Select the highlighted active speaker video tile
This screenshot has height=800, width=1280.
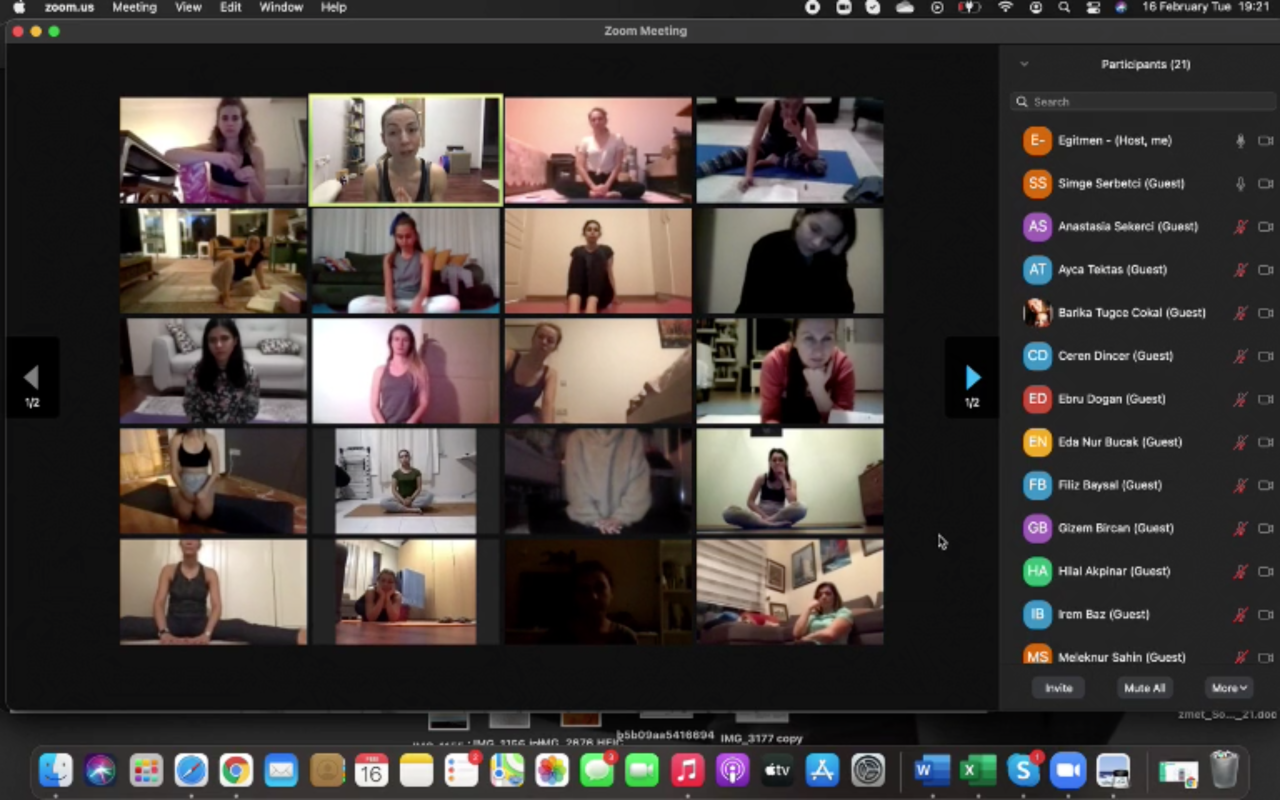pos(405,150)
